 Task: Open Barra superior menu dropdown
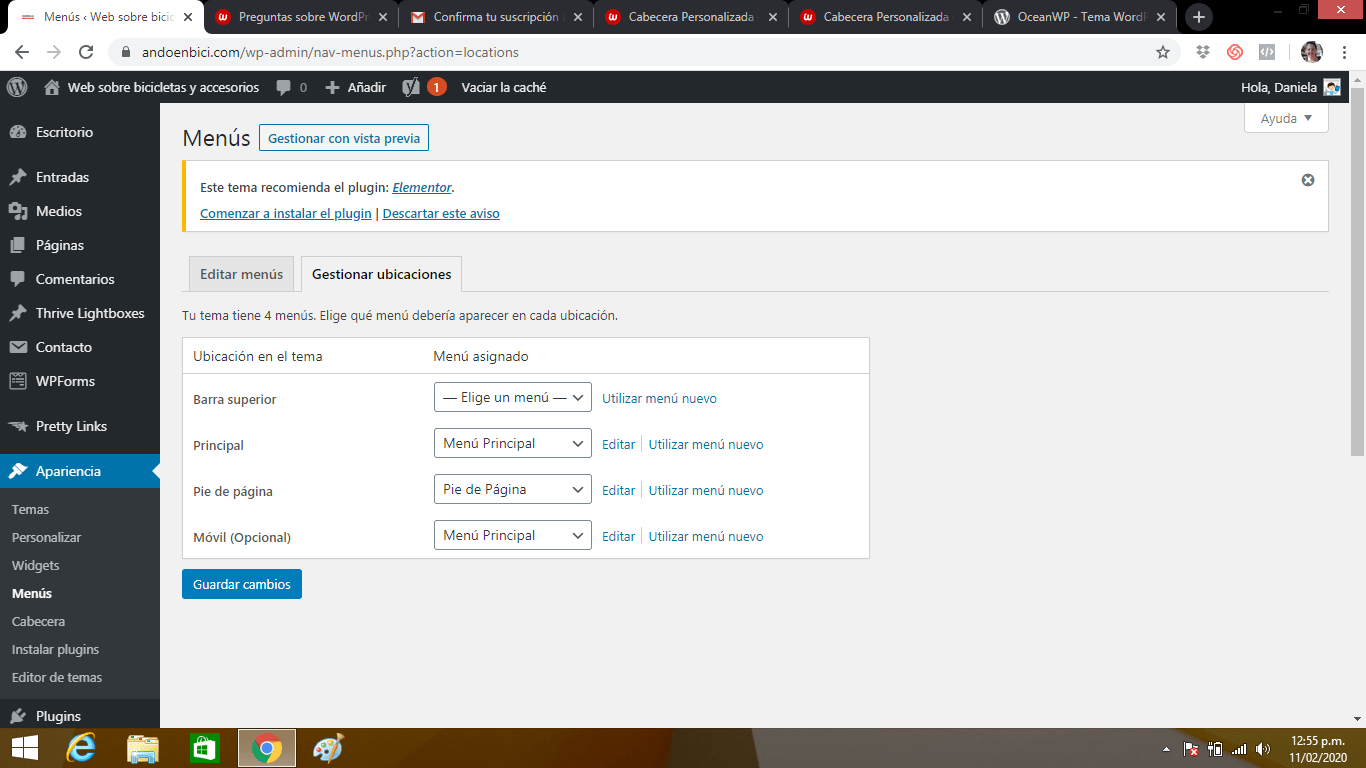(513, 397)
